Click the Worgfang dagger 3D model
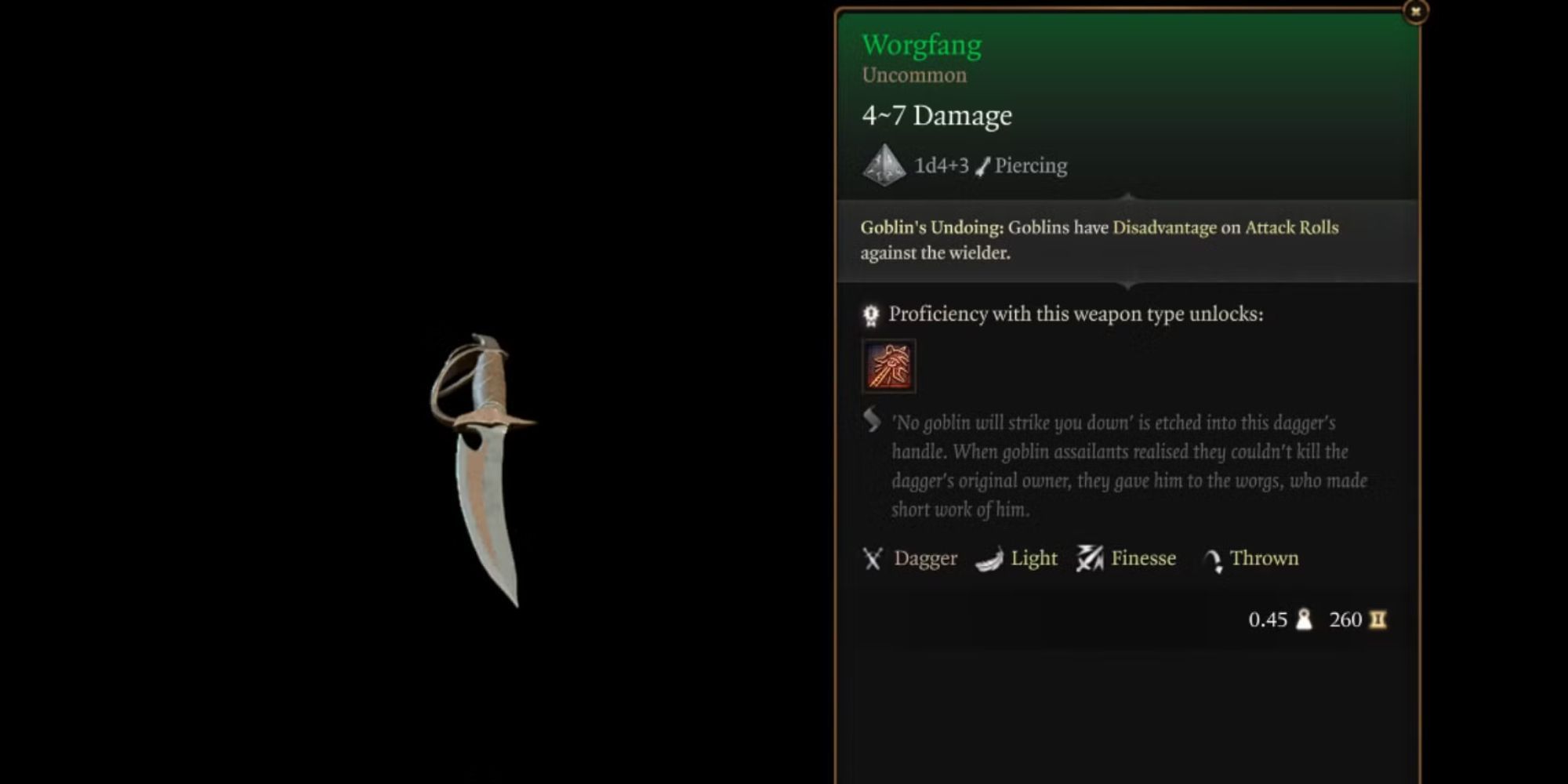The image size is (1568, 784). pos(483,469)
